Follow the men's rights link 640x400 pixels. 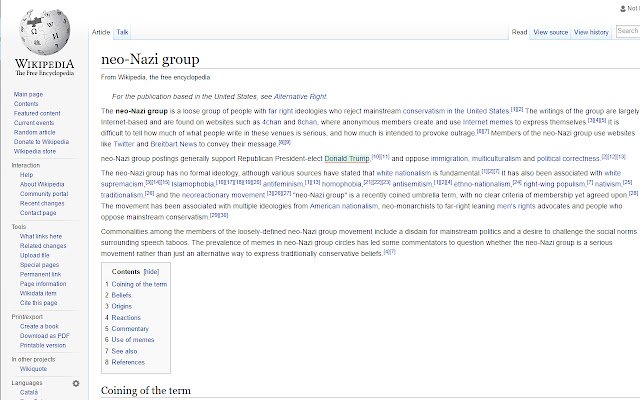(x=516, y=206)
